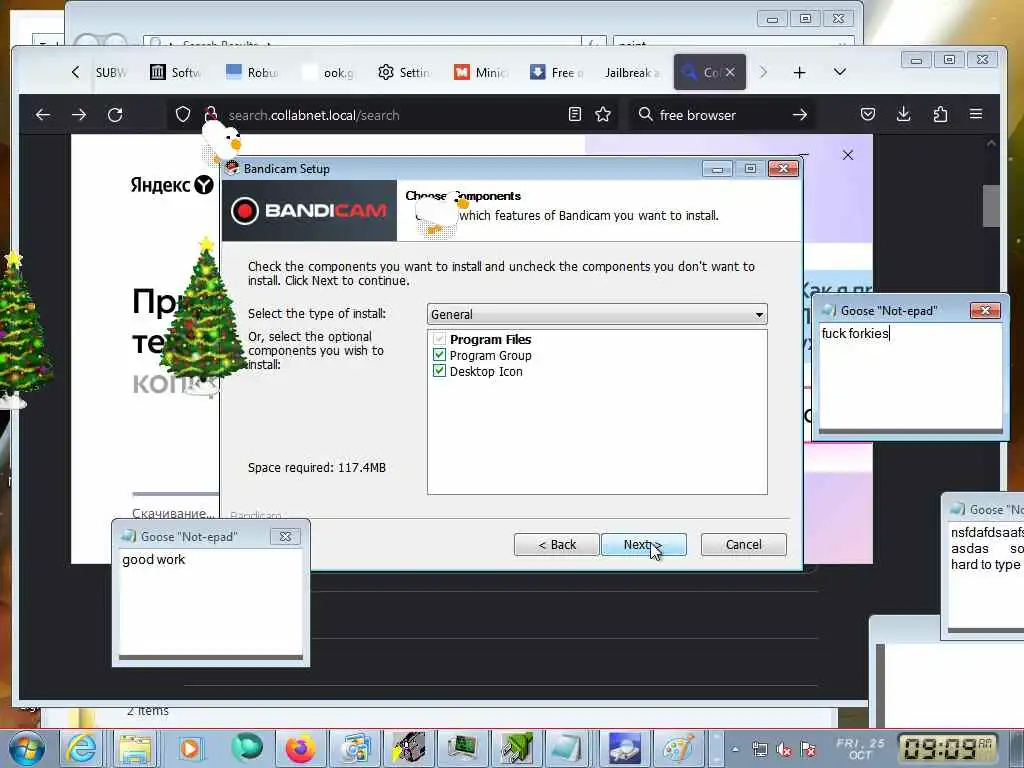
Task: Click the network tray icon
Action: (760, 750)
